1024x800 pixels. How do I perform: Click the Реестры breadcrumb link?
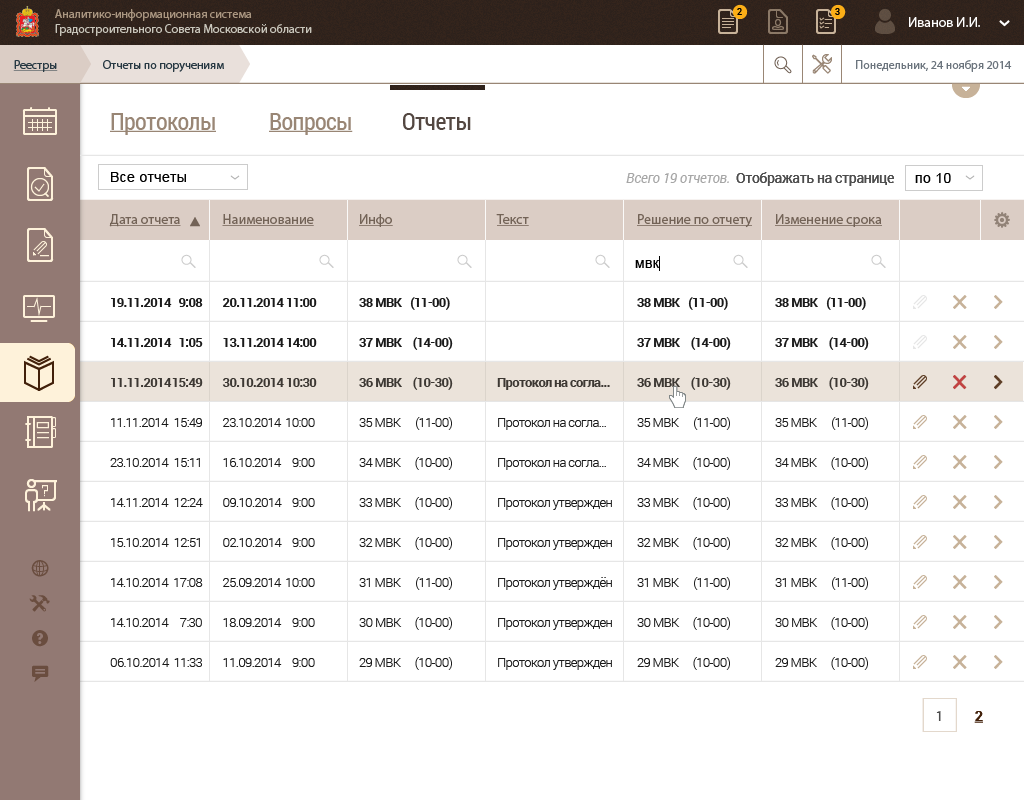tap(35, 65)
